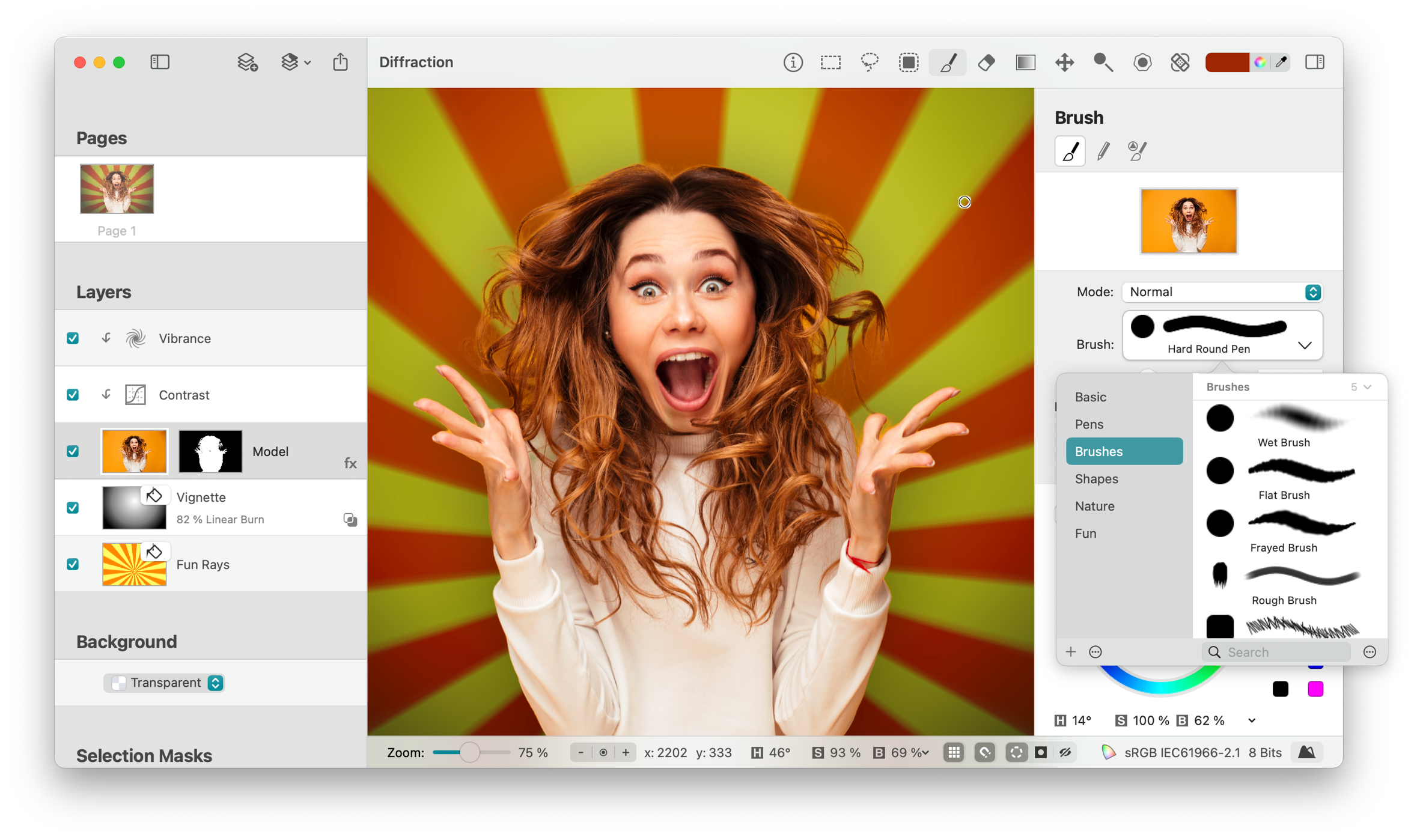Choose the Move tool
Screen dimensions: 1423x840
coord(1064,62)
